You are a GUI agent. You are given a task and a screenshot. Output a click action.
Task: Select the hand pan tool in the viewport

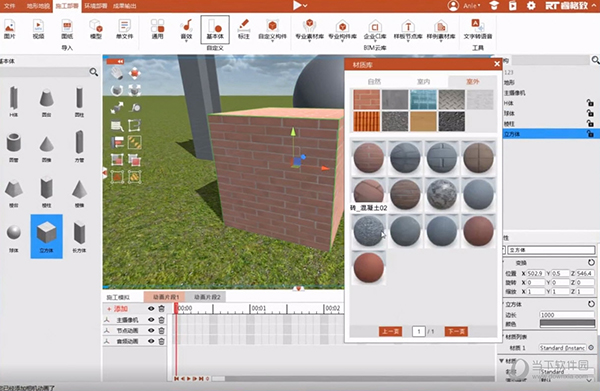pos(117,73)
